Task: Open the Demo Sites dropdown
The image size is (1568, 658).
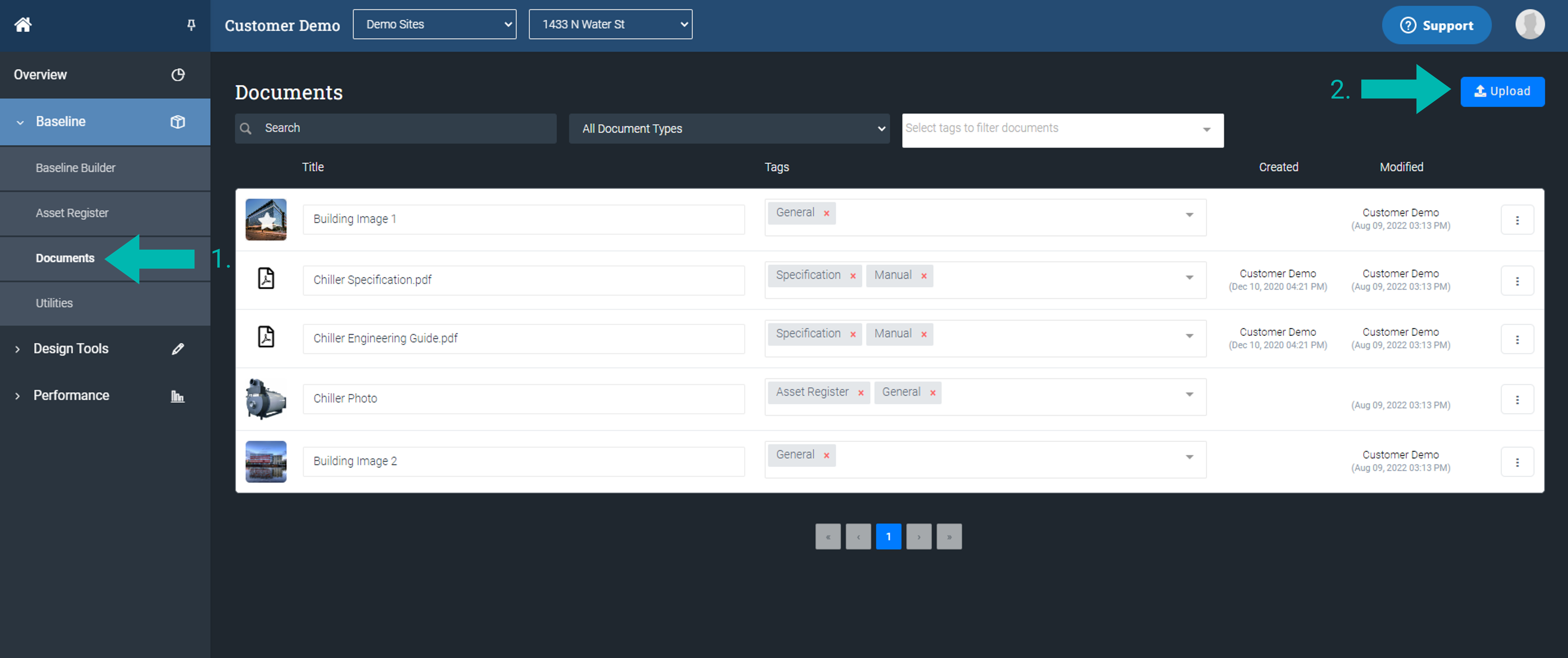Action: click(x=435, y=24)
